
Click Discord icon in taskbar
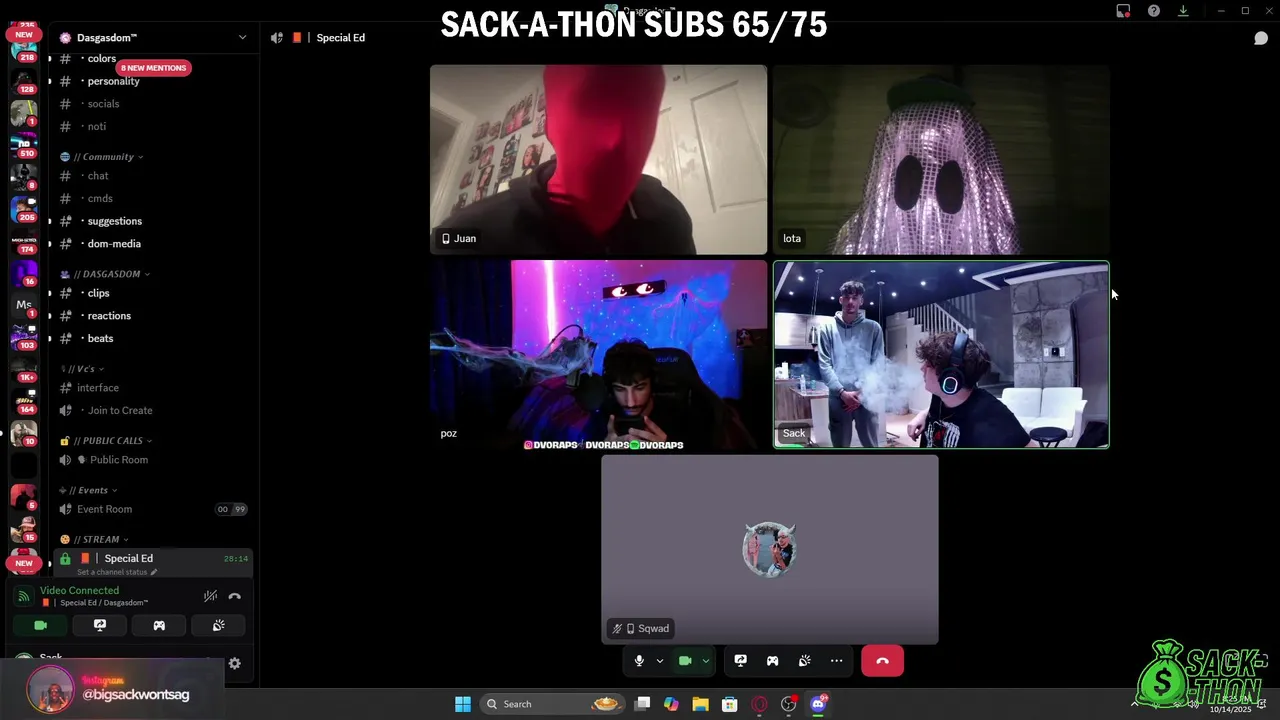[818, 704]
